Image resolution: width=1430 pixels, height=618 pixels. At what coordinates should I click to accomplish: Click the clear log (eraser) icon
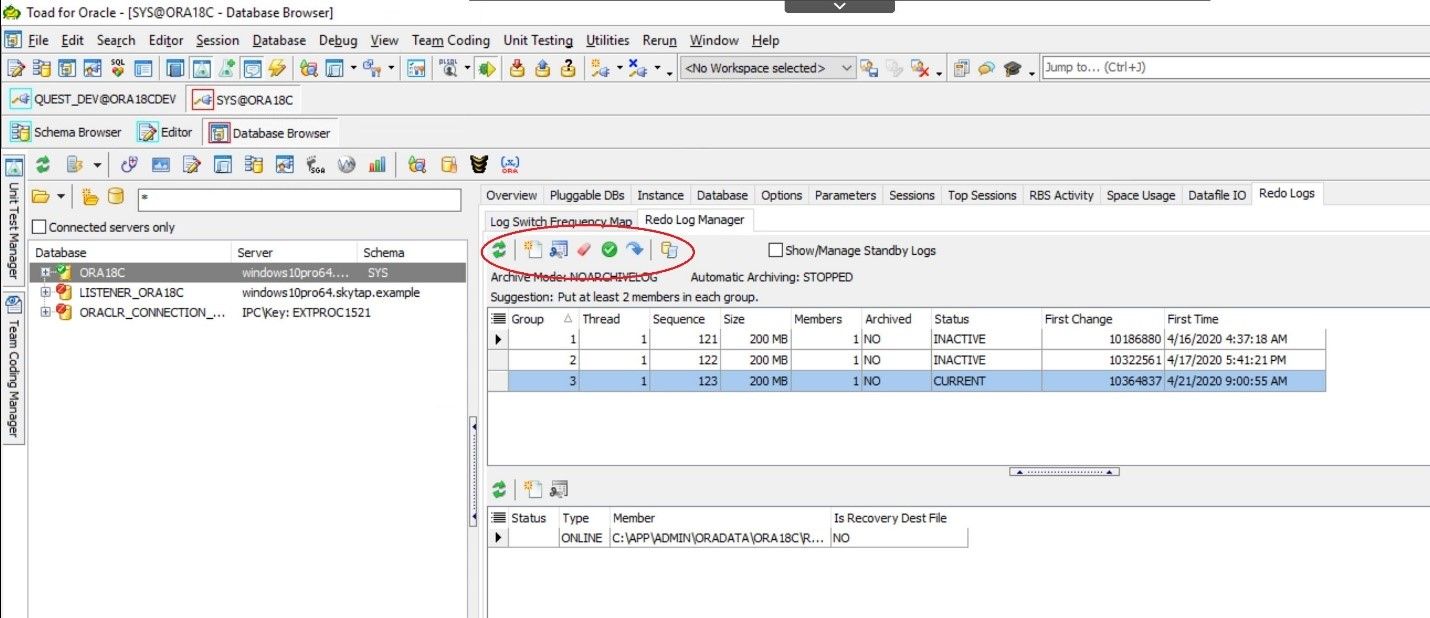point(584,250)
